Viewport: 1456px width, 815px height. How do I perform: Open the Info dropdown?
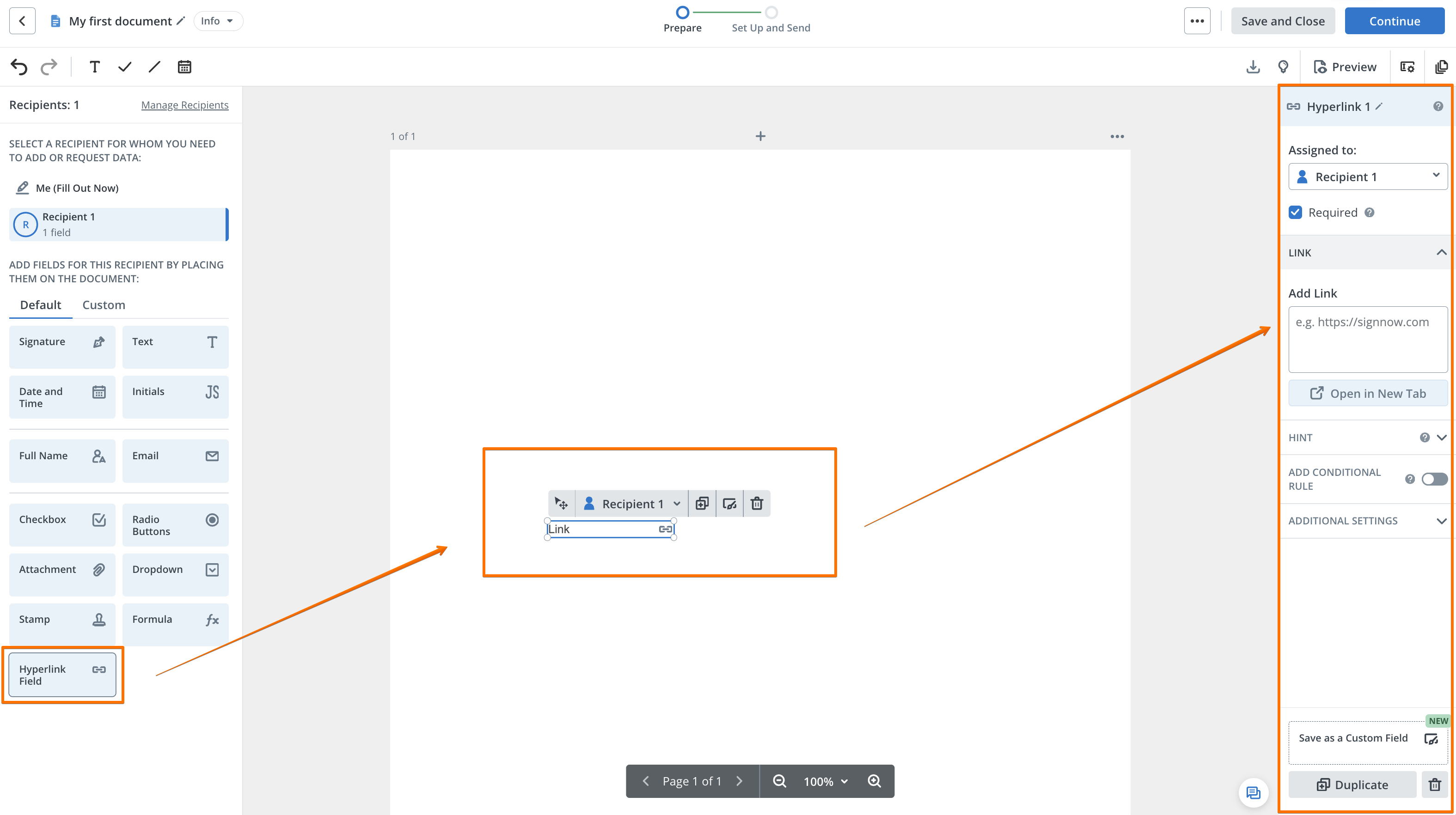[218, 21]
